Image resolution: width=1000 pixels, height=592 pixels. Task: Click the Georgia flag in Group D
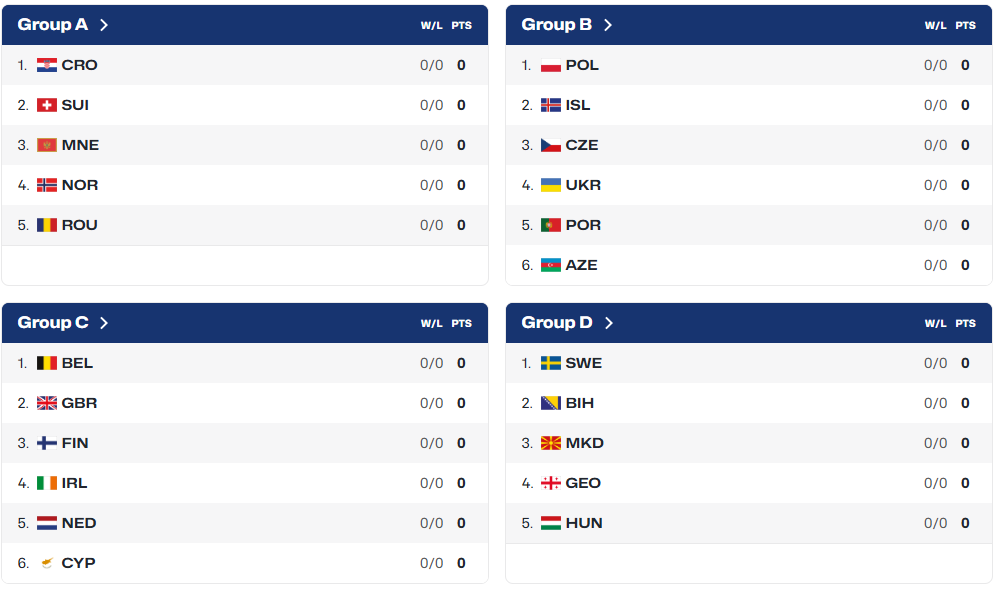pos(550,484)
